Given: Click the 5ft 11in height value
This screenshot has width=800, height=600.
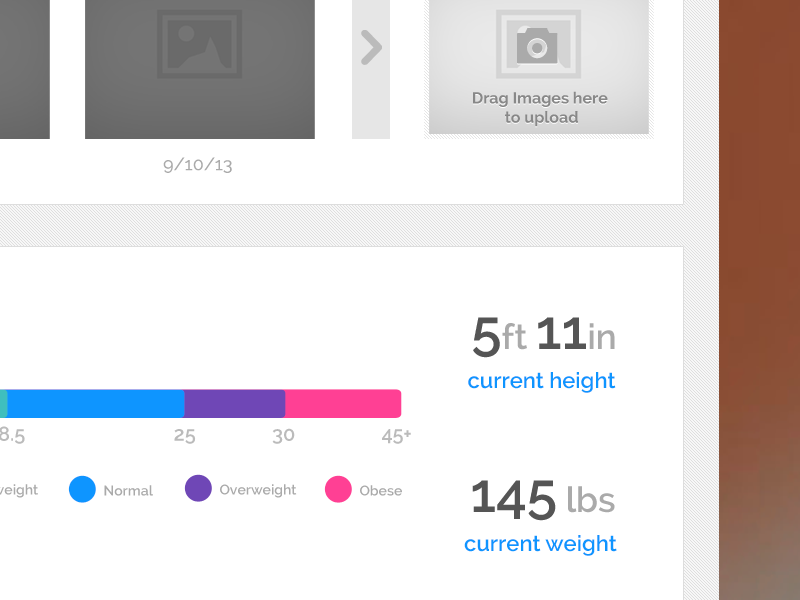Looking at the screenshot, I should (541, 337).
